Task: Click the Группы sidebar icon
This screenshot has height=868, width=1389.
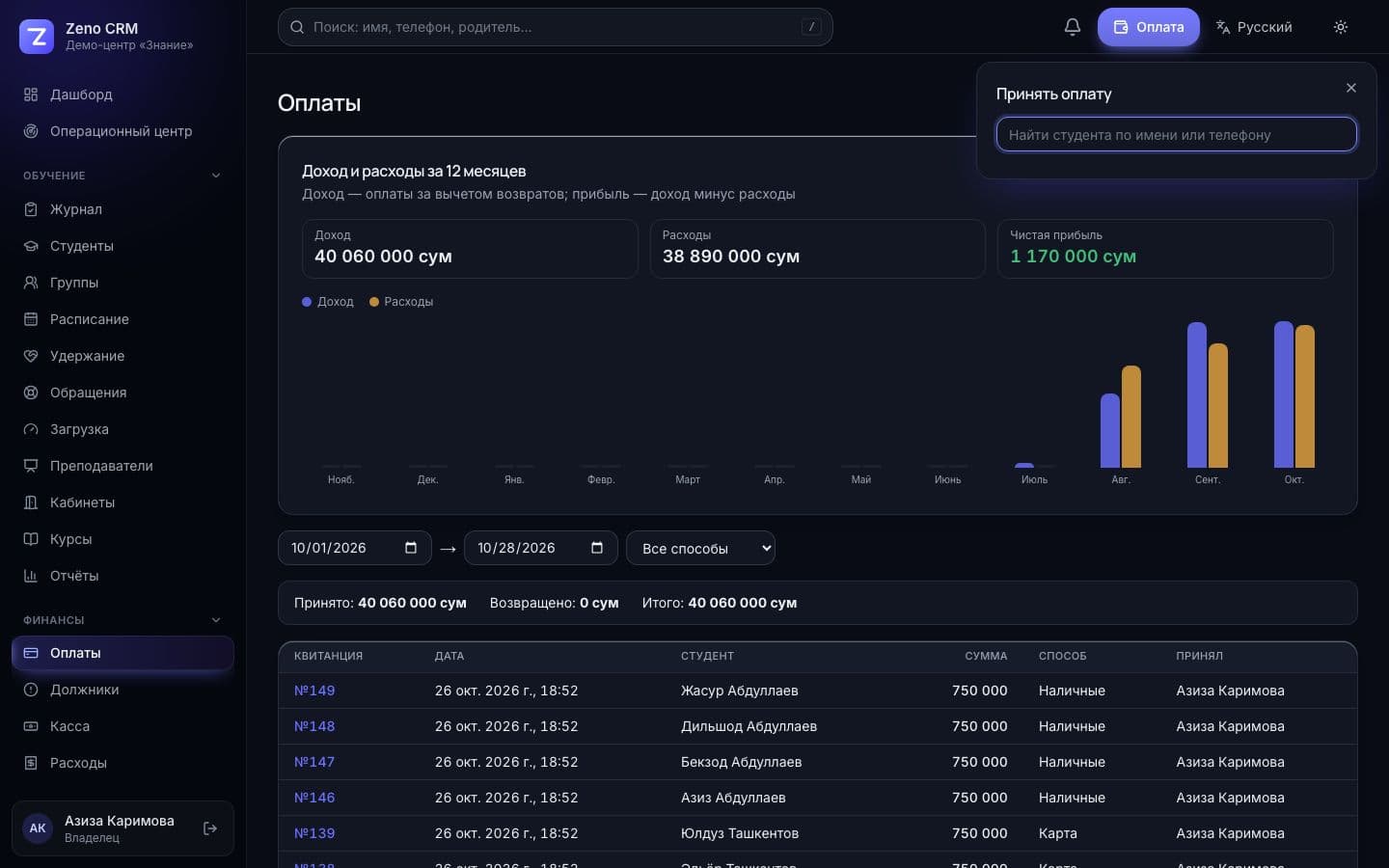Action: click(x=31, y=283)
